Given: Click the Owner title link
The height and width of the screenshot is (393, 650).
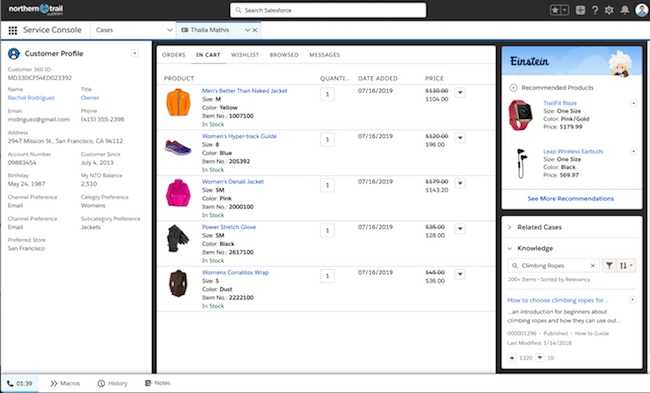Looking at the screenshot, I should (90, 98).
